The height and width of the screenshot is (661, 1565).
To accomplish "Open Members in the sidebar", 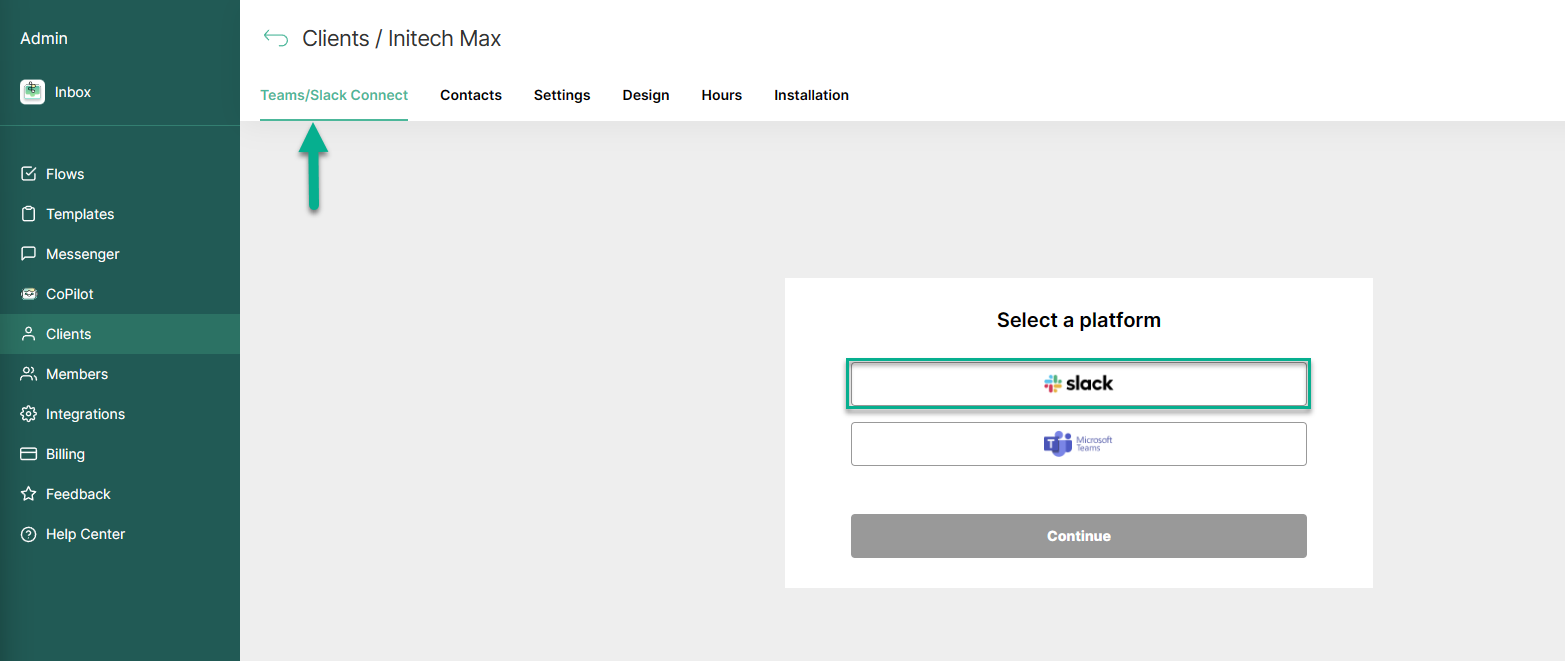I will [120, 374].
